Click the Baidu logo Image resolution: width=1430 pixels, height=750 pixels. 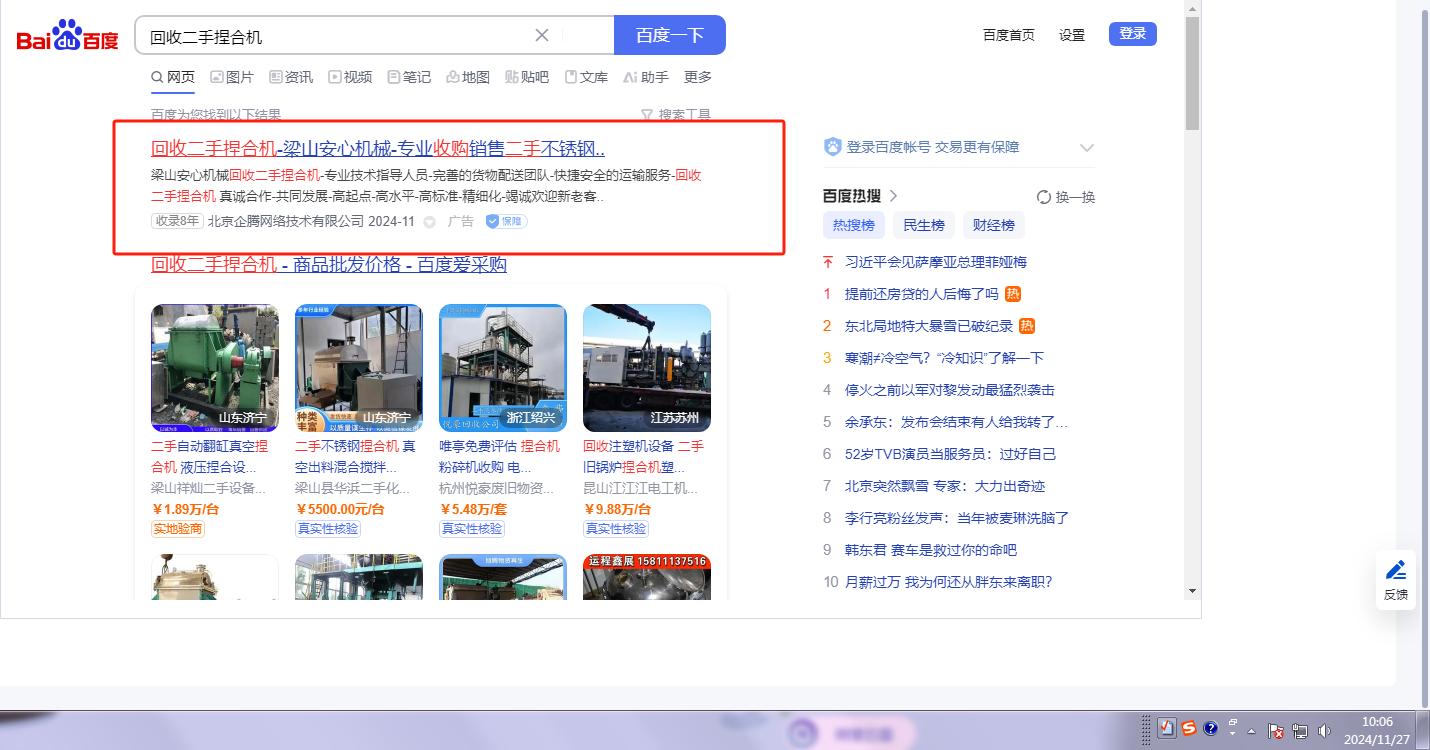coord(67,37)
